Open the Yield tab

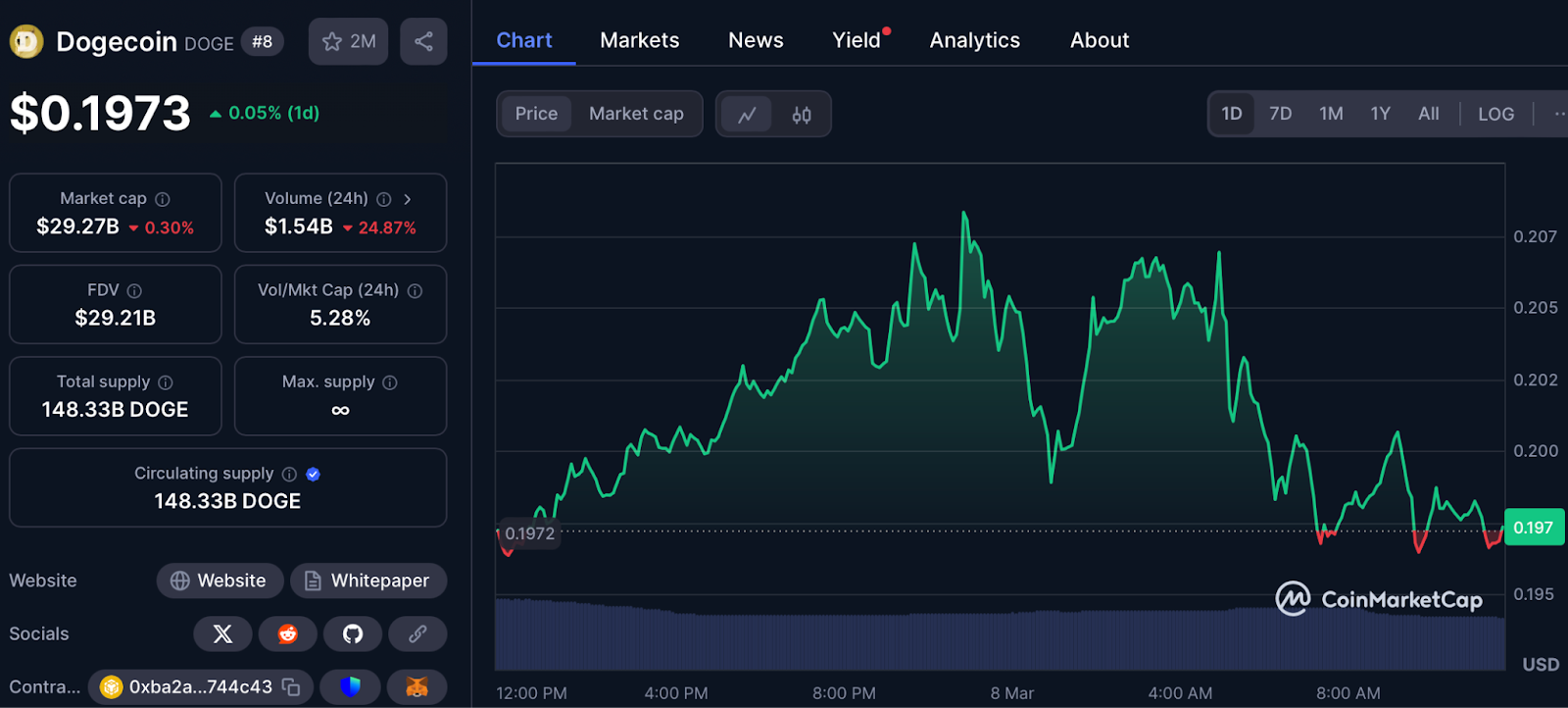[x=857, y=40]
